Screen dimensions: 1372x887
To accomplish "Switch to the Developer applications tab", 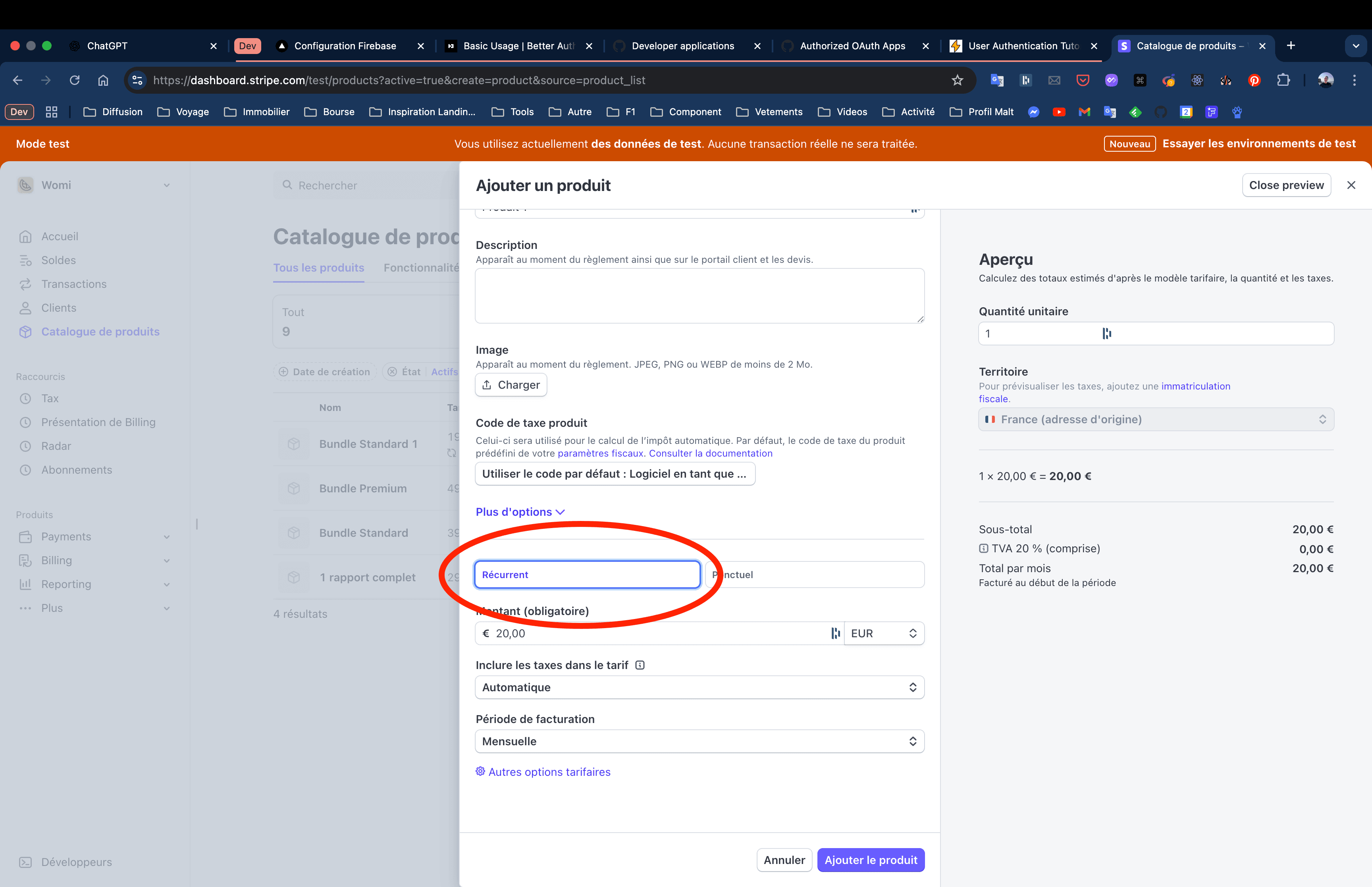I will point(683,46).
